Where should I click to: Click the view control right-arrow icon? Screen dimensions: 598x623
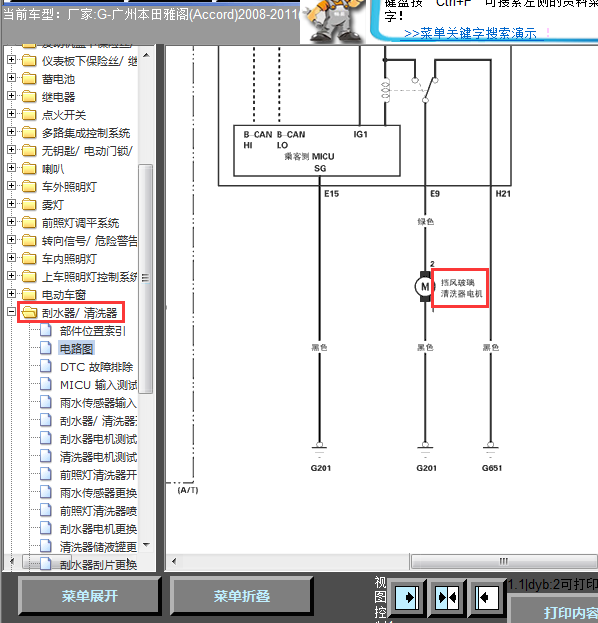tap(406, 597)
